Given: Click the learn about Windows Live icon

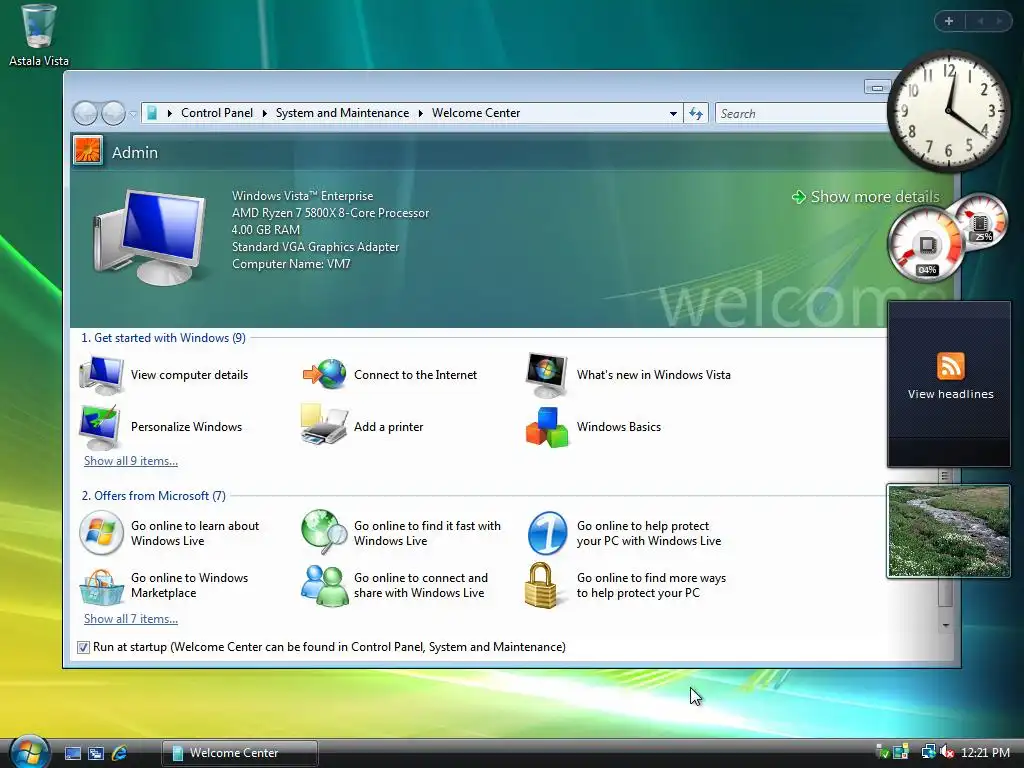Looking at the screenshot, I should pos(101,533).
